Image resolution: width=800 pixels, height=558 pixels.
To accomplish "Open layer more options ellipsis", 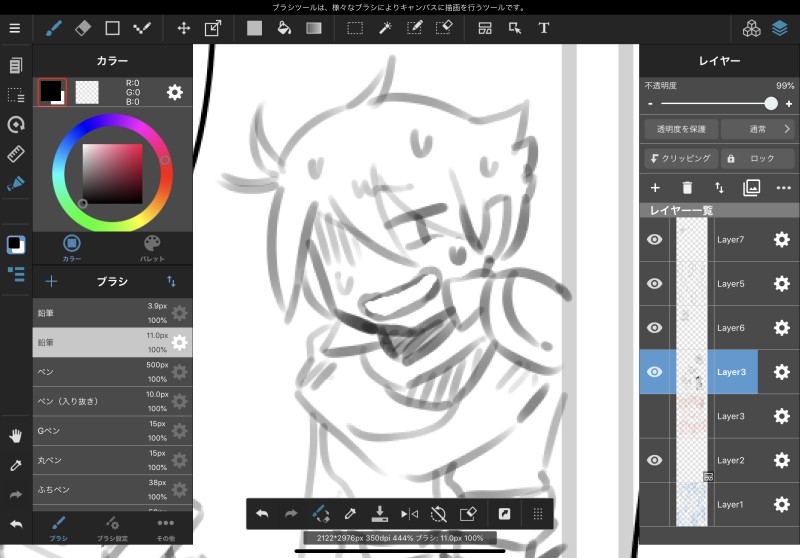I will pos(783,188).
